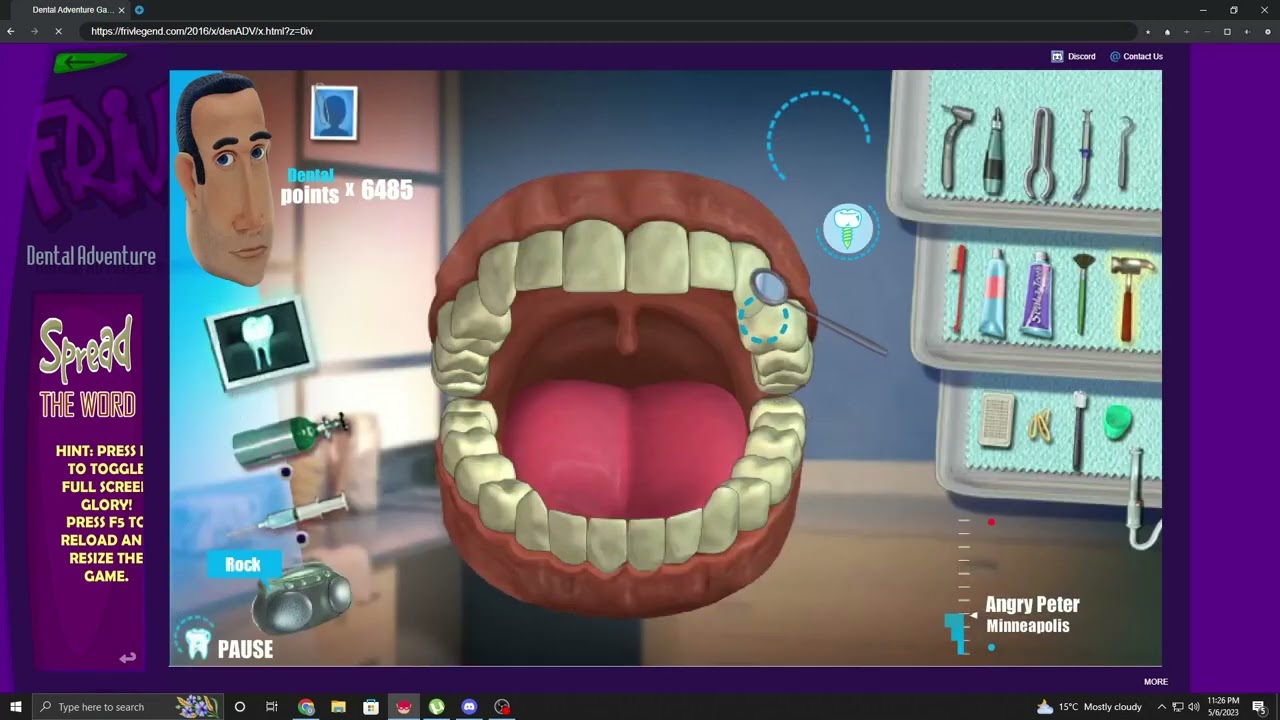Grab the extraction forceps

pyautogui.click(x=1040, y=154)
